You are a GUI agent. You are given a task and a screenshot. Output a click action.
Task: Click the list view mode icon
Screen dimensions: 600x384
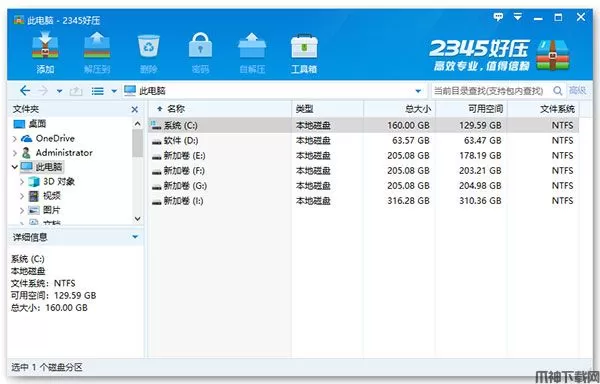point(98,91)
